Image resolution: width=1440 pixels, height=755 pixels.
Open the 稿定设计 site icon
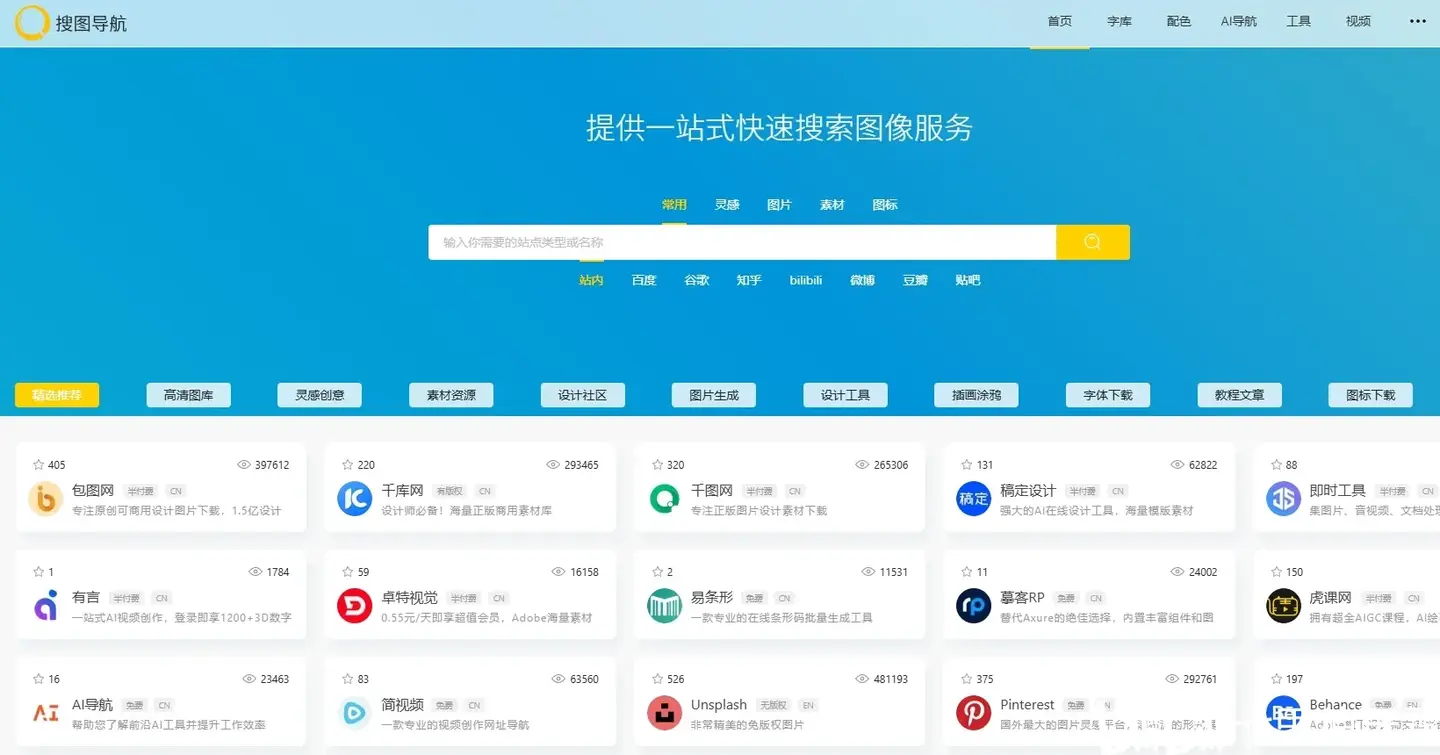pyautogui.click(x=974, y=499)
